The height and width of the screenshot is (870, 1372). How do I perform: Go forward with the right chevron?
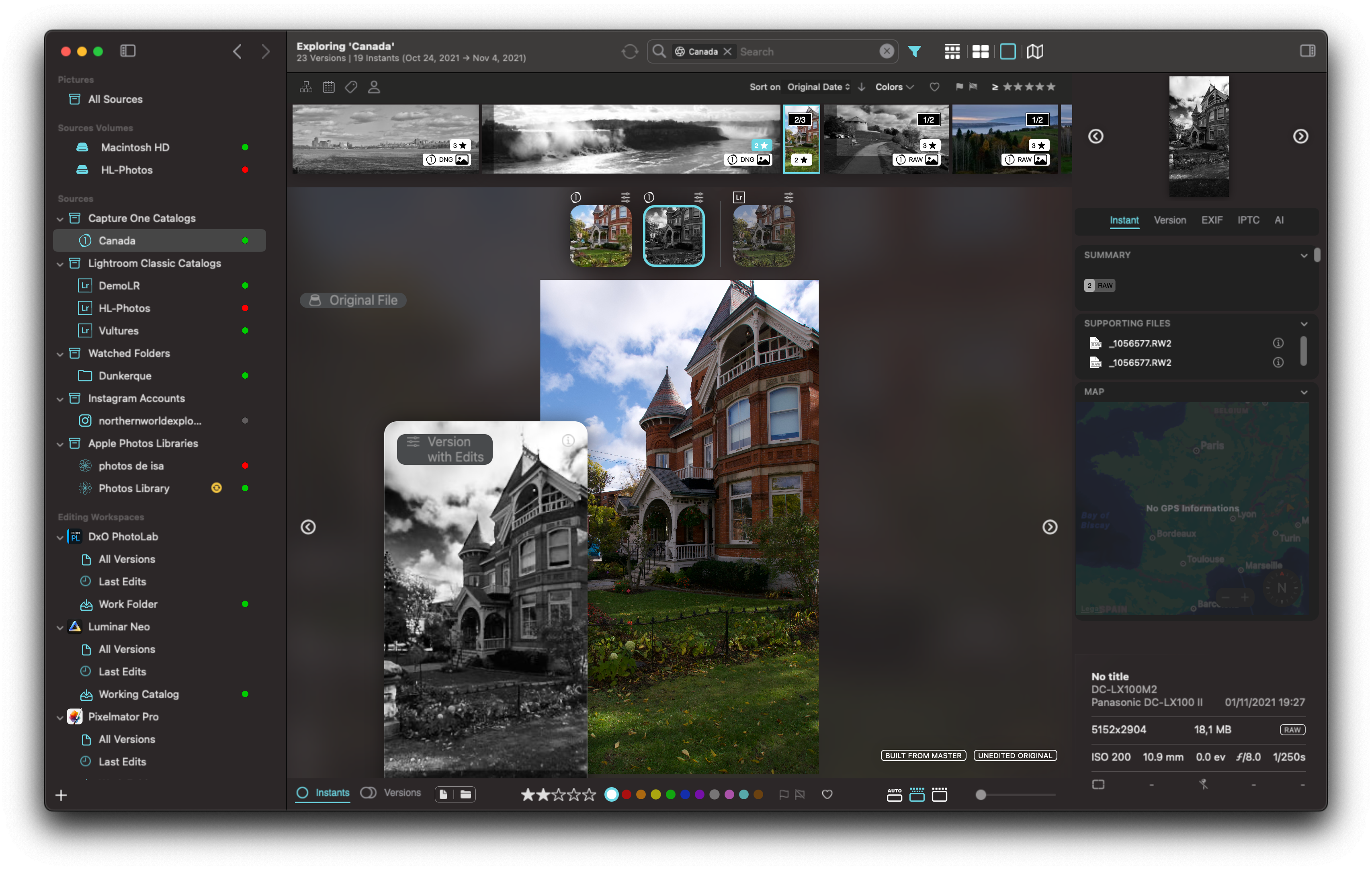coord(266,52)
